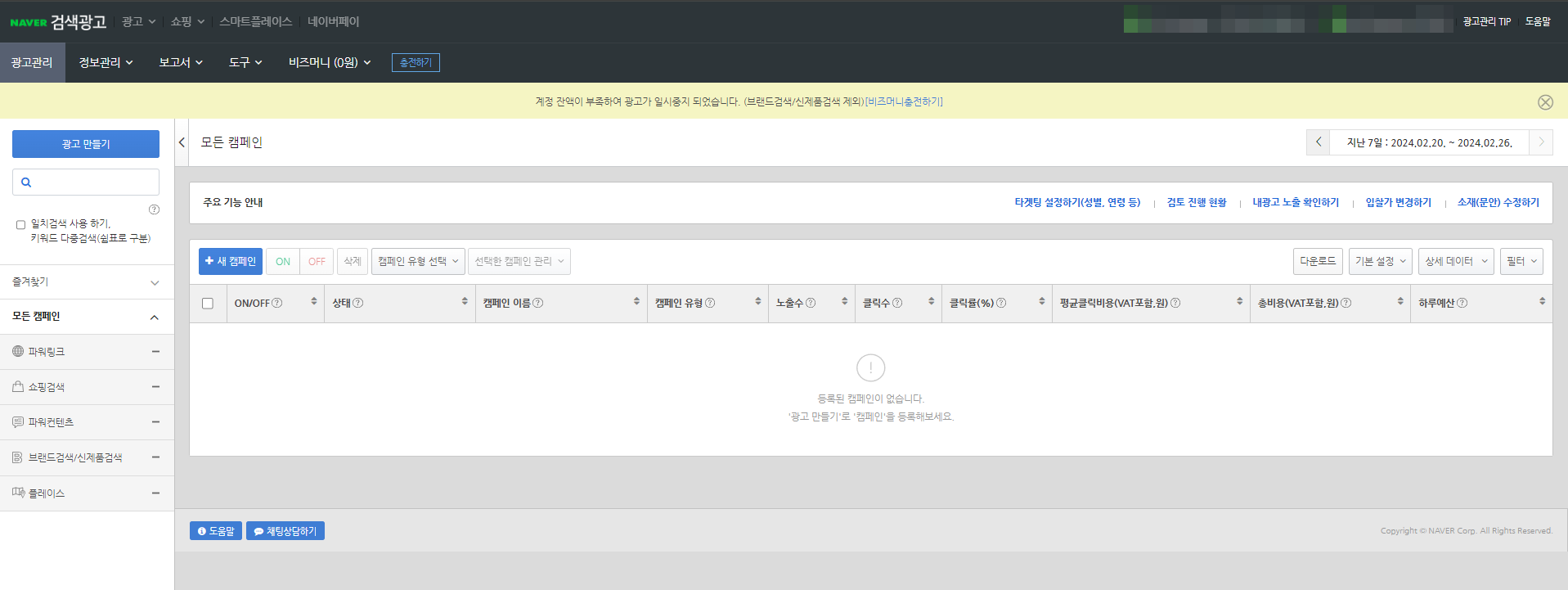The image size is (1568, 590).
Task: Click the search magnifier icon in sidebar
Action: click(26, 182)
